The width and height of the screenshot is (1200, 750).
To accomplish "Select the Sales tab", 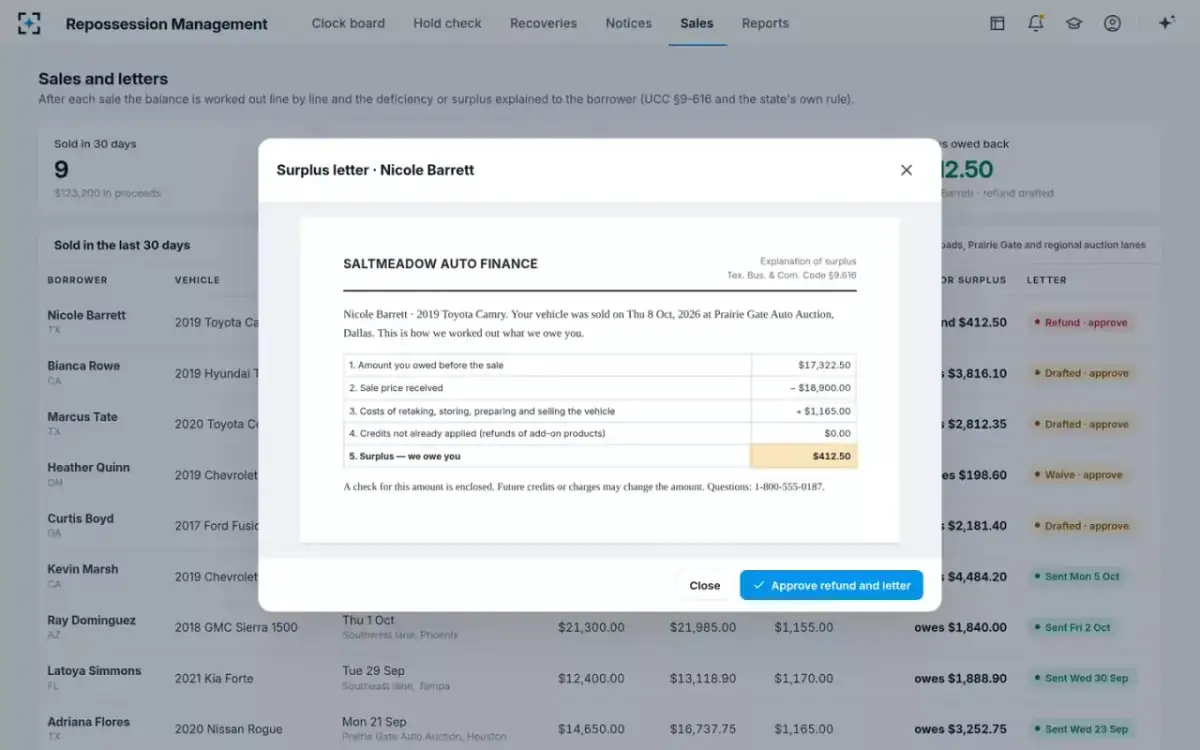I will (x=697, y=23).
